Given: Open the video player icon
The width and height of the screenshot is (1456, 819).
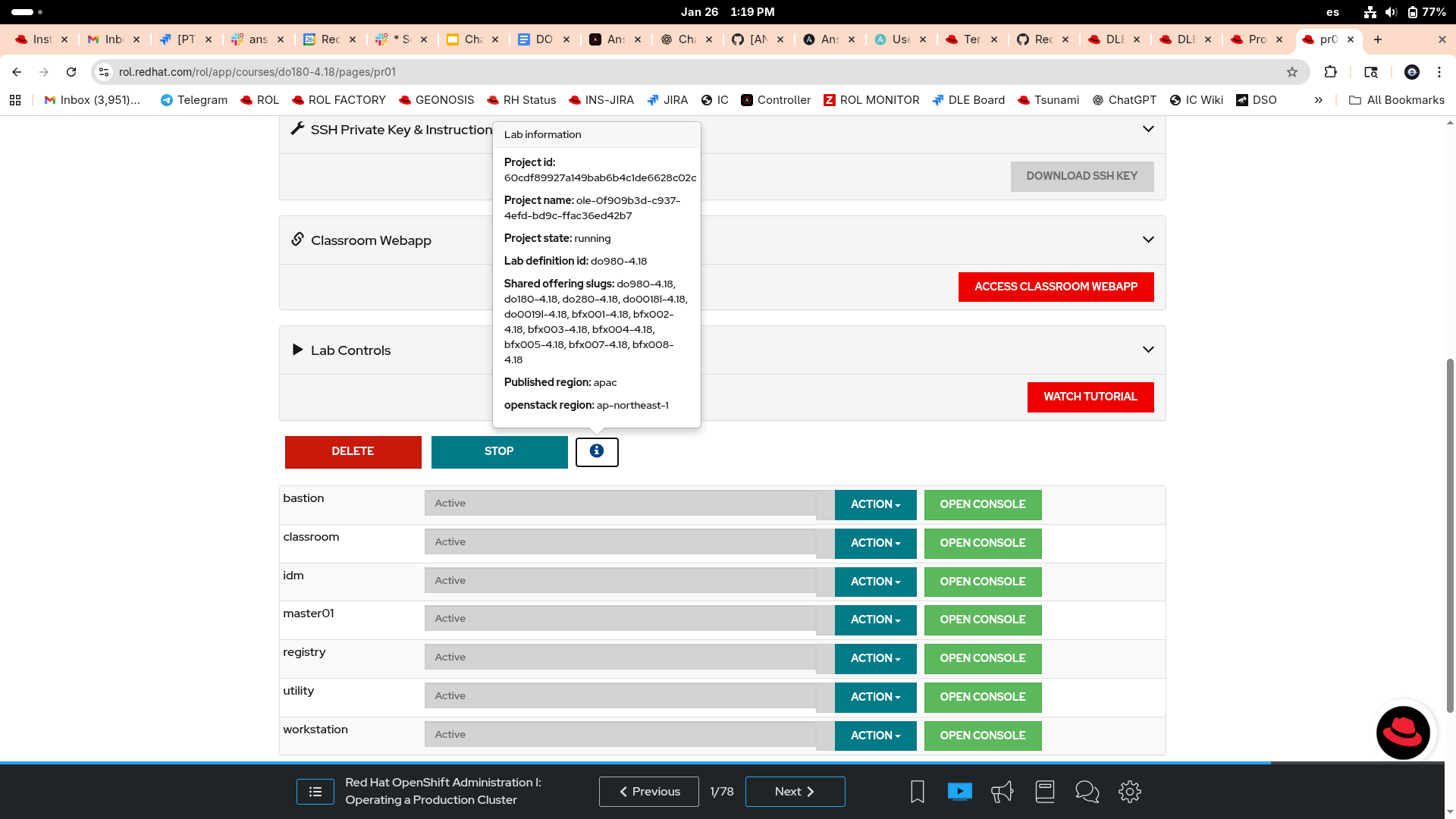Looking at the screenshot, I should tap(959, 792).
